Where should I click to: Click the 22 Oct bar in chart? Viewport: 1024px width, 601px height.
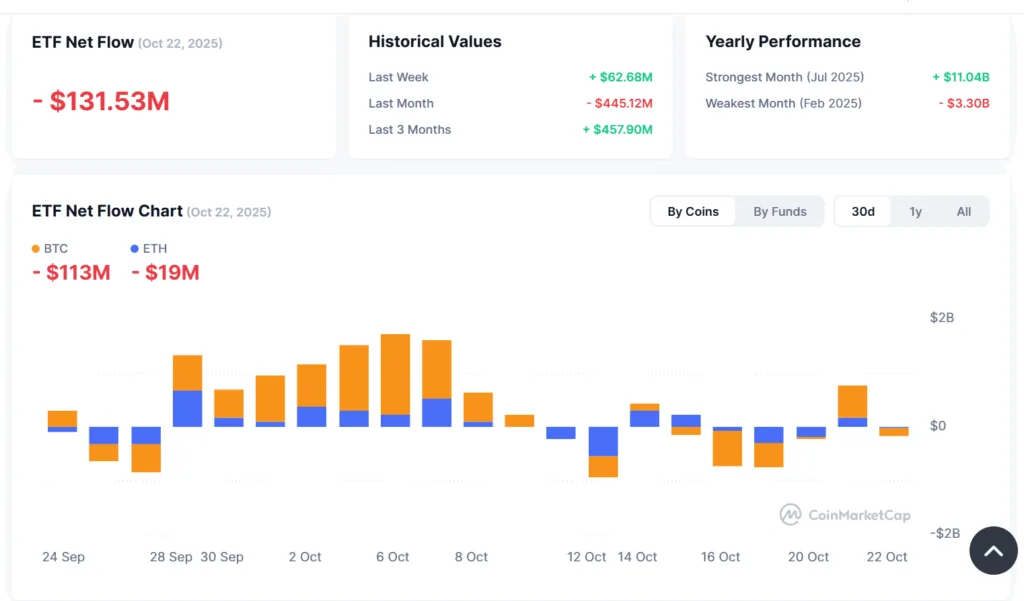coord(894,432)
